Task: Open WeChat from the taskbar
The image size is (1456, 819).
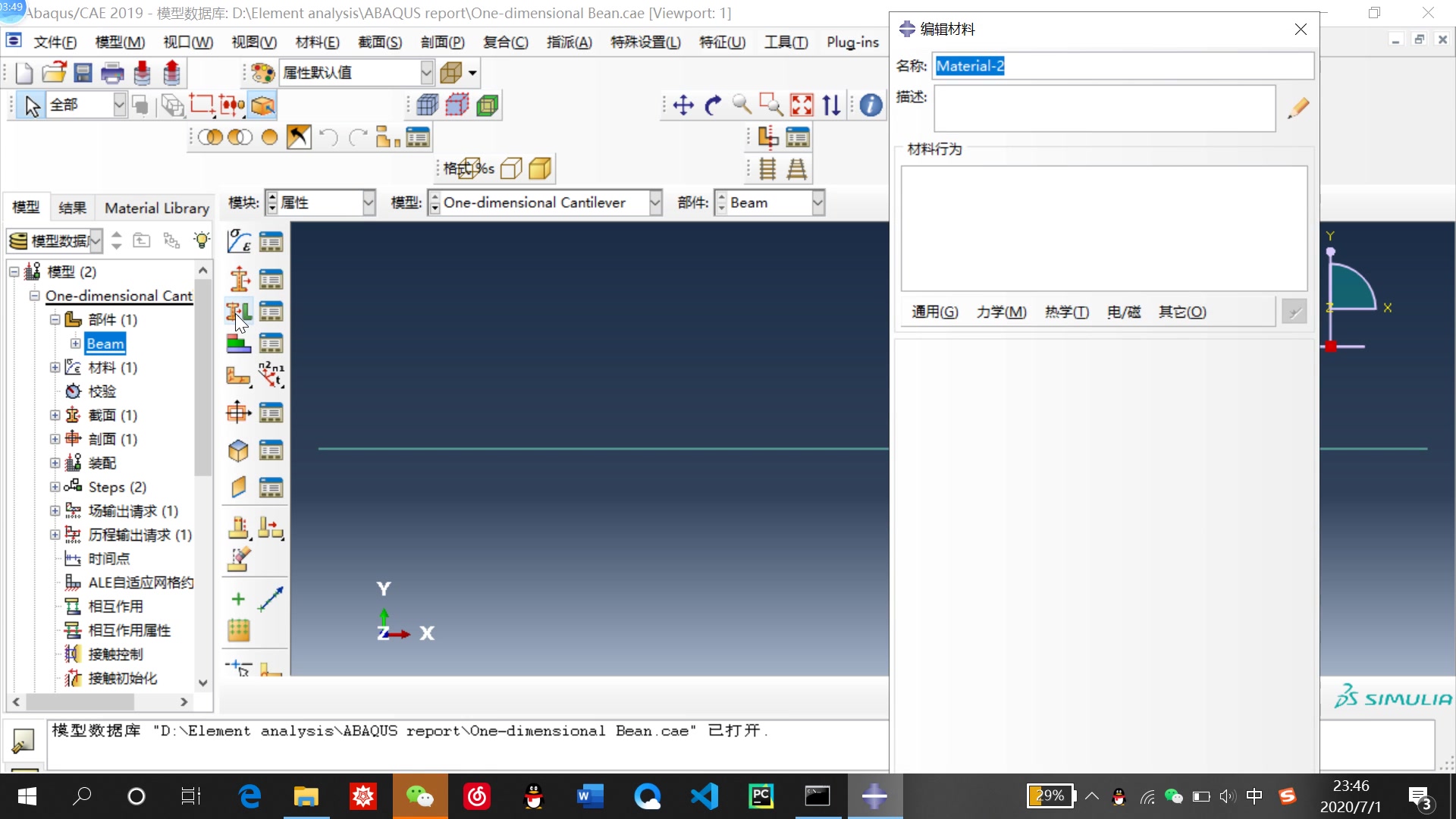Action: 419,796
